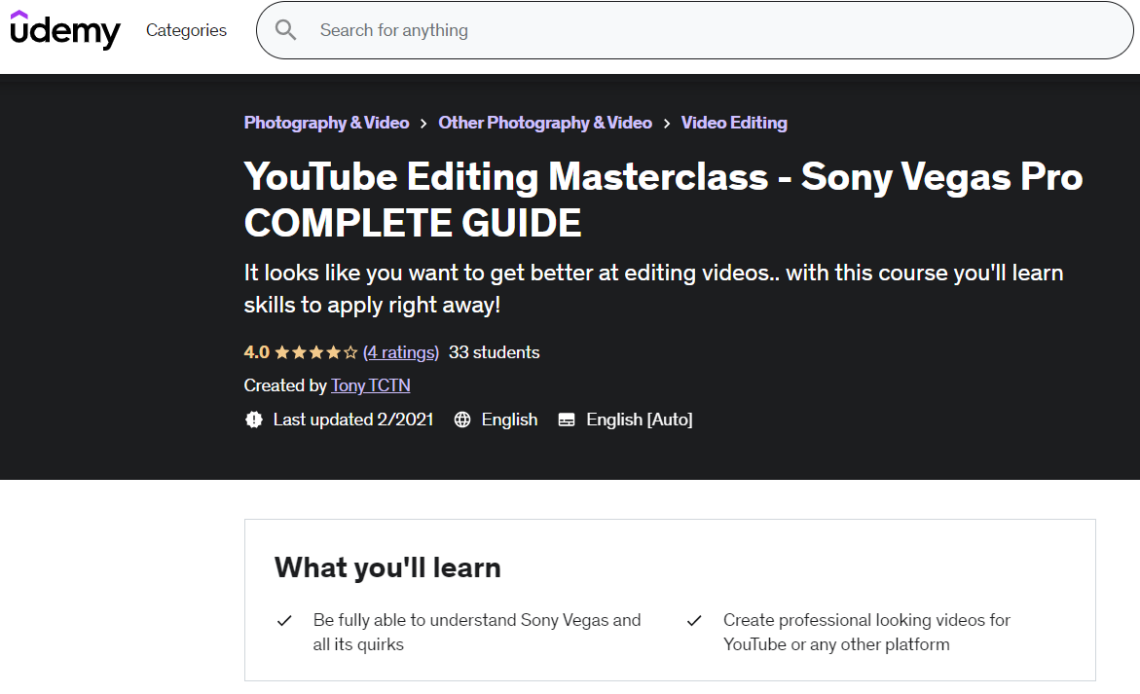Click the closed-captions icon before English [Auto]
The width and height of the screenshot is (1140, 694).
[x=566, y=420]
